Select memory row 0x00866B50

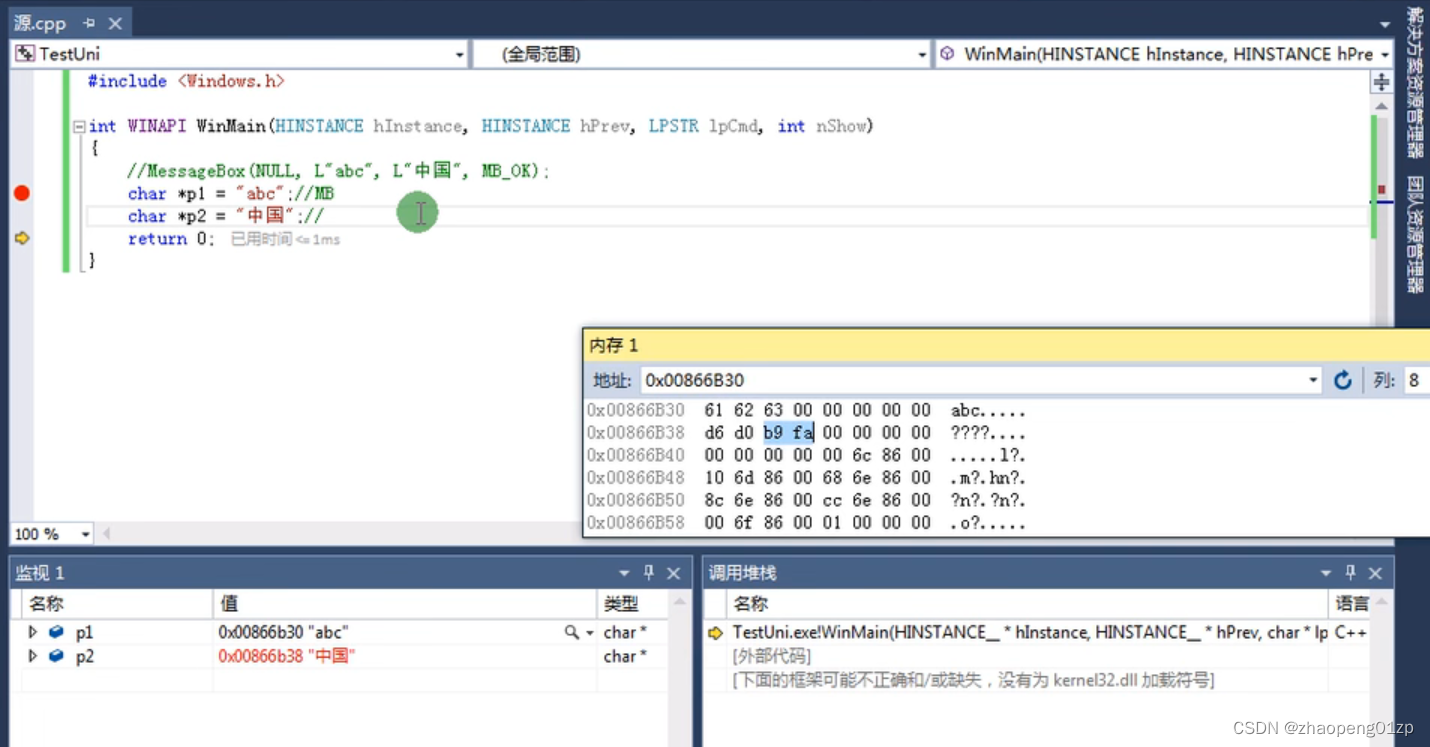pyautogui.click(x=806, y=500)
